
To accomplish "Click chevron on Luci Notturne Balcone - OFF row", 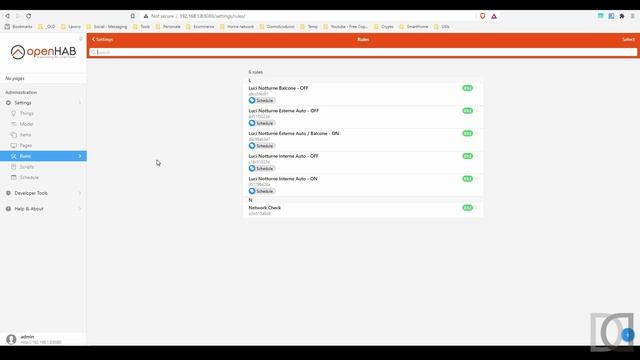I will (x=477, y=88).
